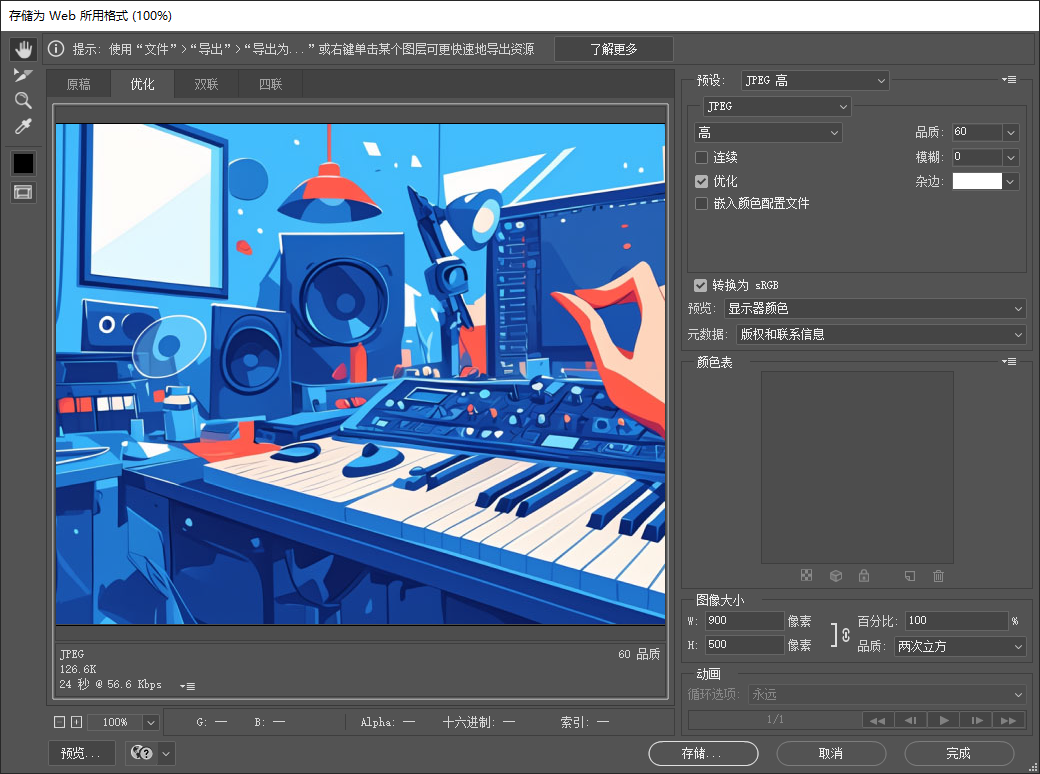The image size is (1040, 774).
Task: Open the 元数据 metadata dropdown
Action: coord(880,334)
